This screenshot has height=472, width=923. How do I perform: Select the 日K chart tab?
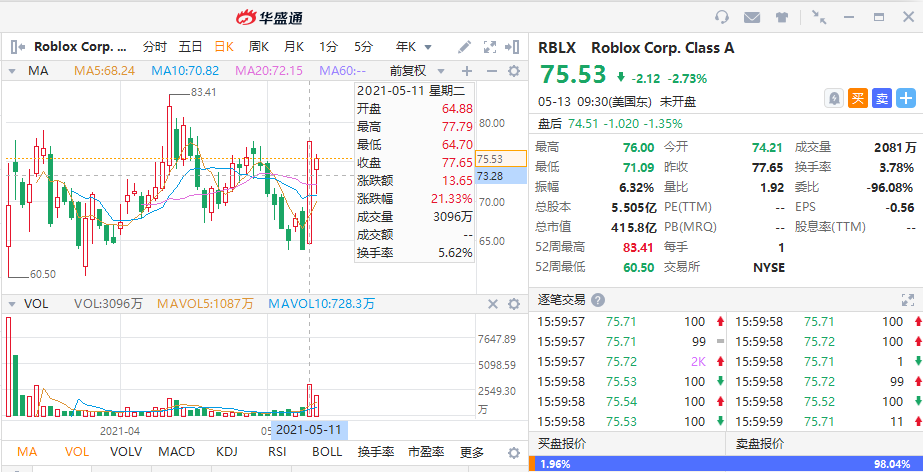pos(224,46)
